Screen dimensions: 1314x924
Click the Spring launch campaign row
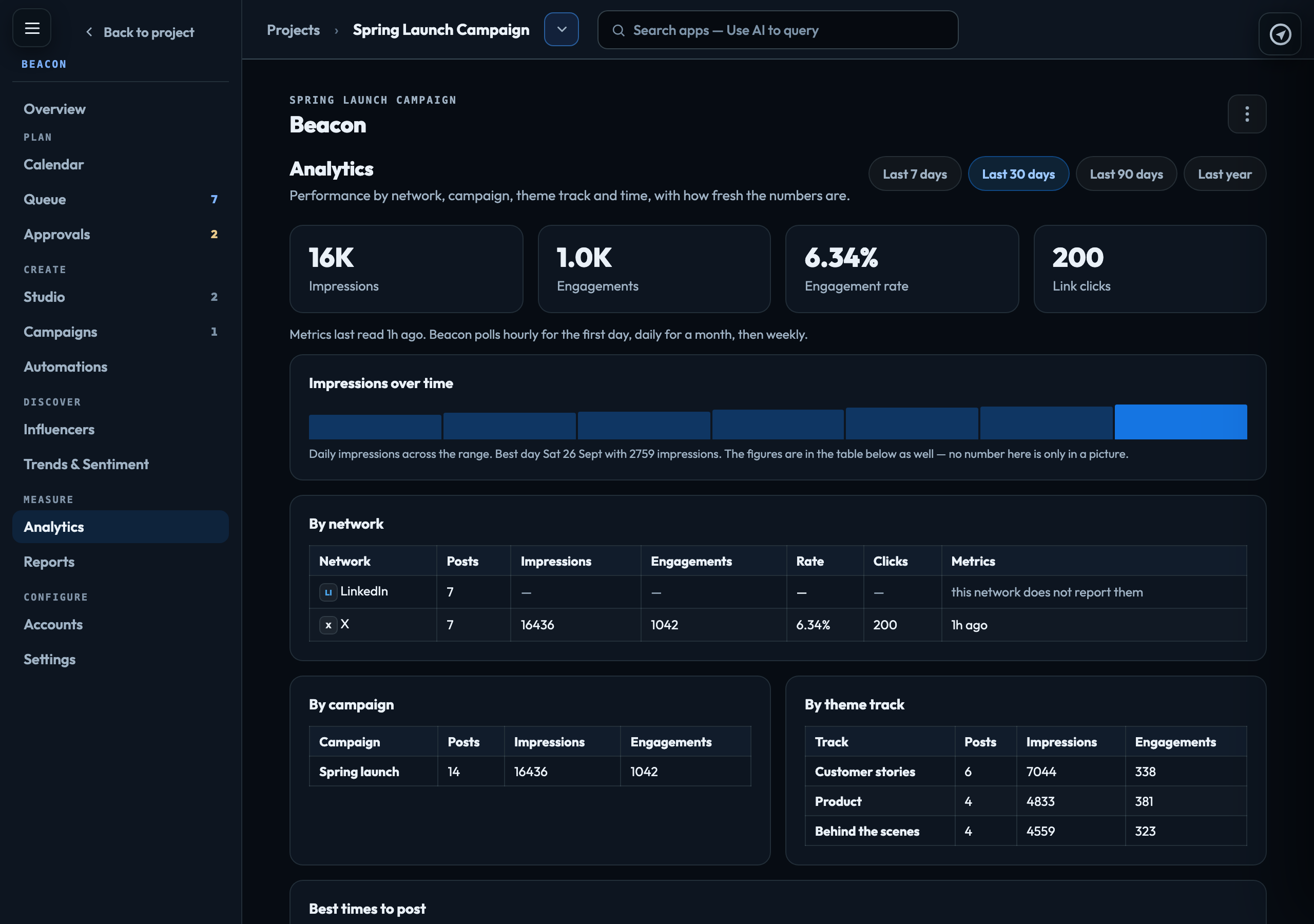(530, 772)
